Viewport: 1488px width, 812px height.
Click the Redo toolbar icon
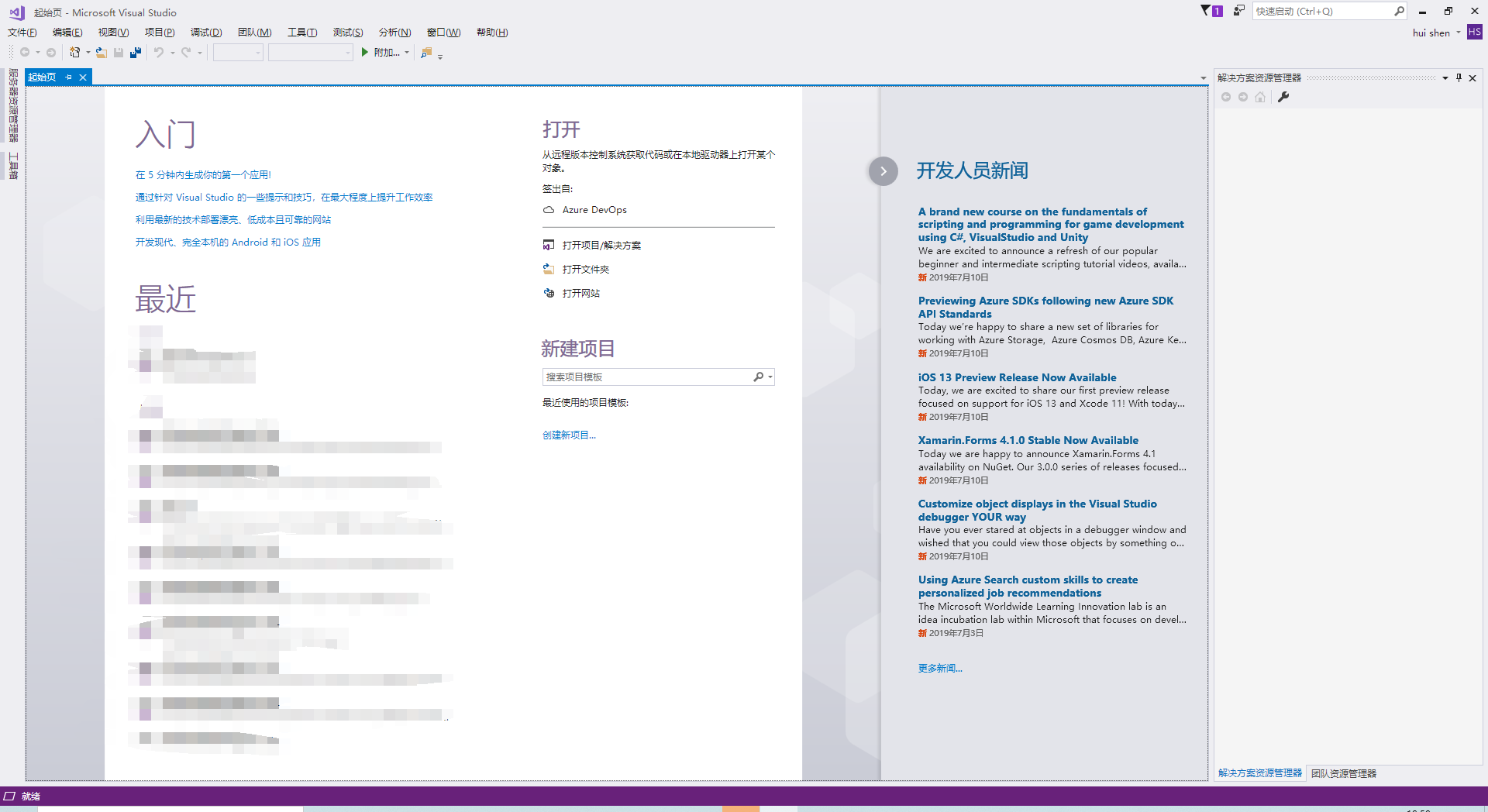point(186,53)
